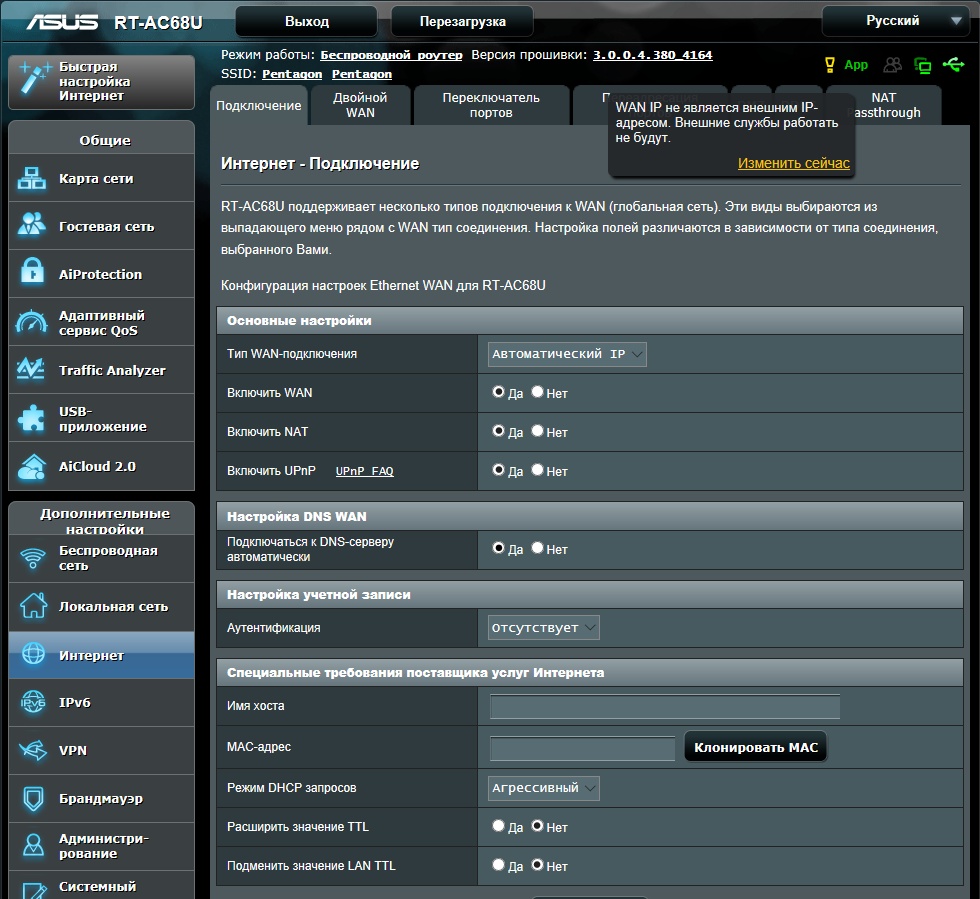
Task: Open Брандмауэр shield icon
Action: [33, 798]
